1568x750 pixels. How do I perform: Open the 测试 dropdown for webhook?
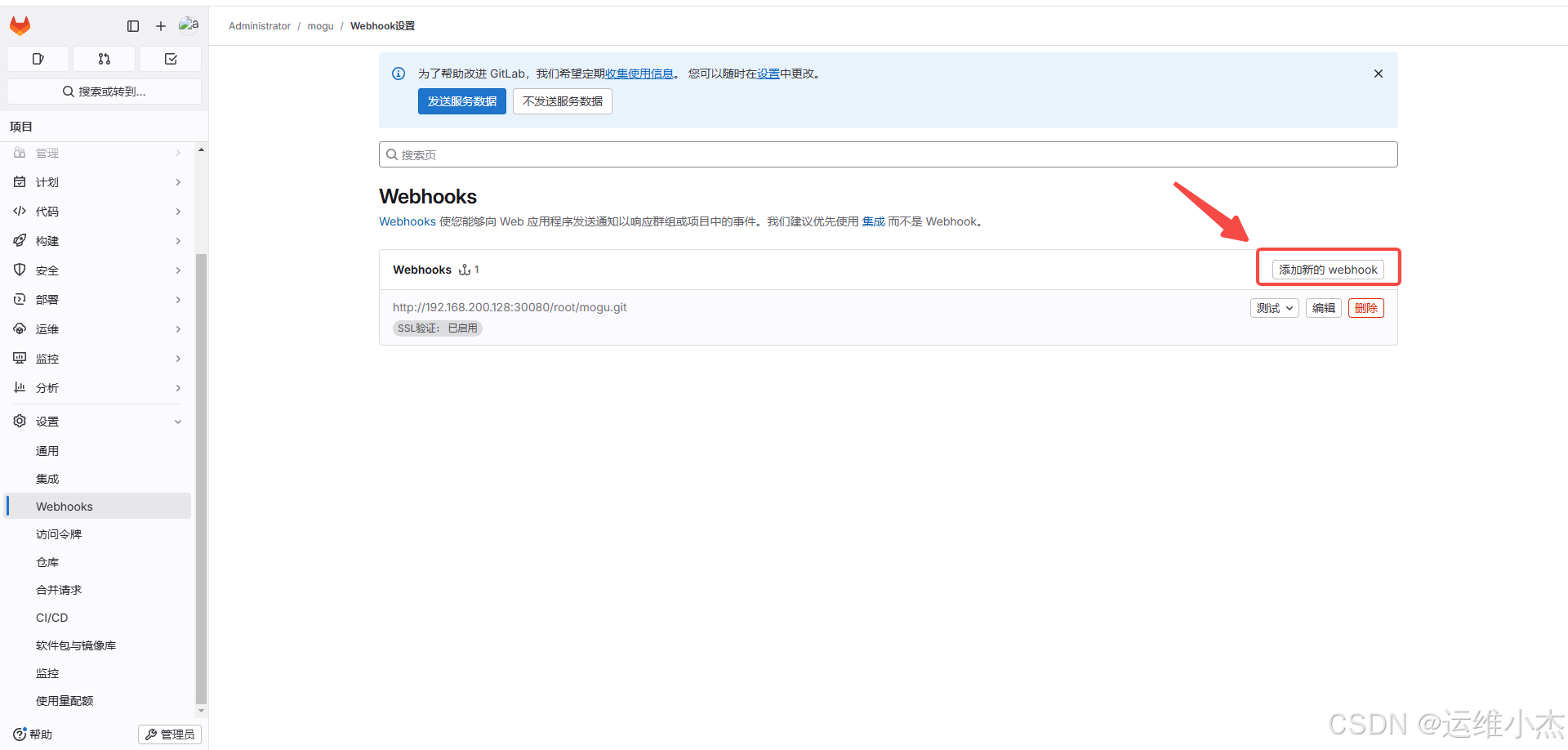tap(1275, 308)
